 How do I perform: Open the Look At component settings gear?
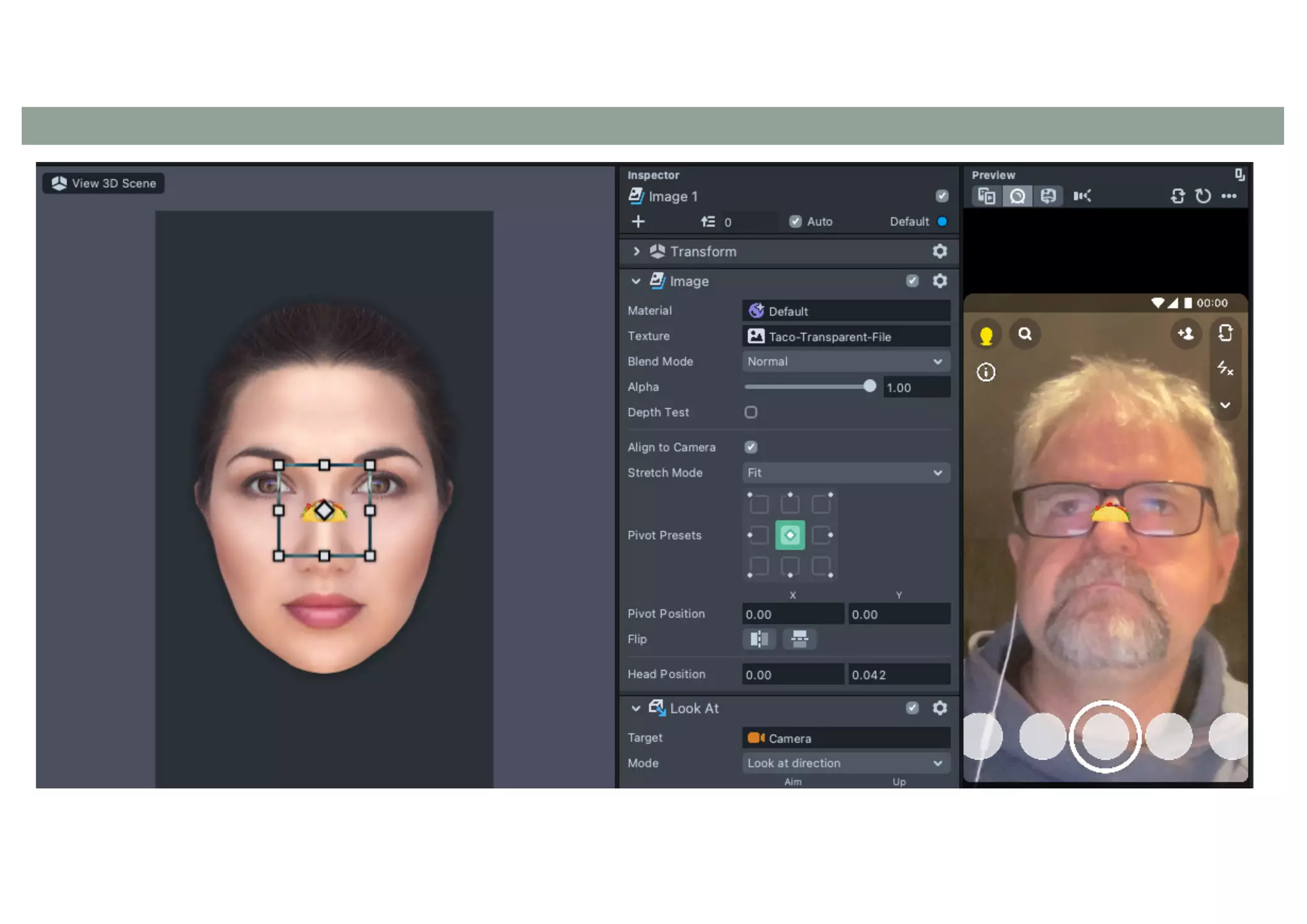pyautogui.click(x=939, y=708)
